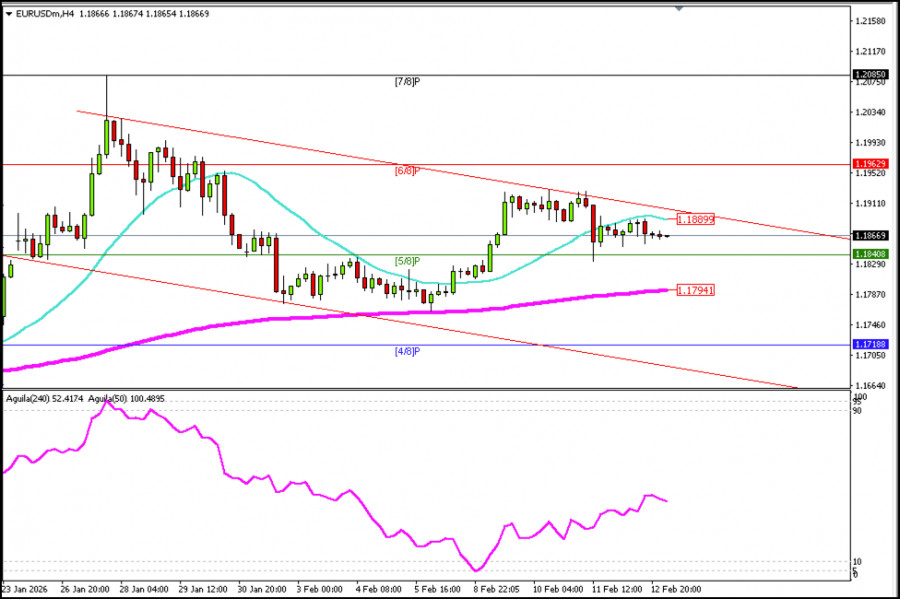Click the 1.17460 price scale value
Screen dimensions: 900x599
coord(871,325)
